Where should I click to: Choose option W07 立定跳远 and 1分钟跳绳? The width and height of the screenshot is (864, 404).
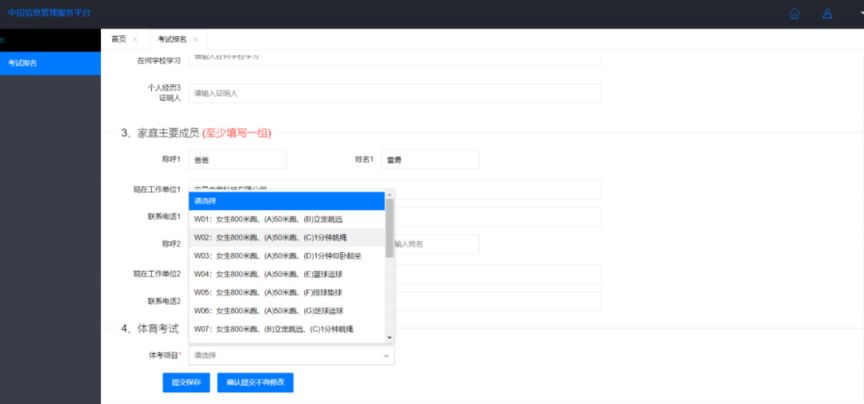click(x=287, y=329)
